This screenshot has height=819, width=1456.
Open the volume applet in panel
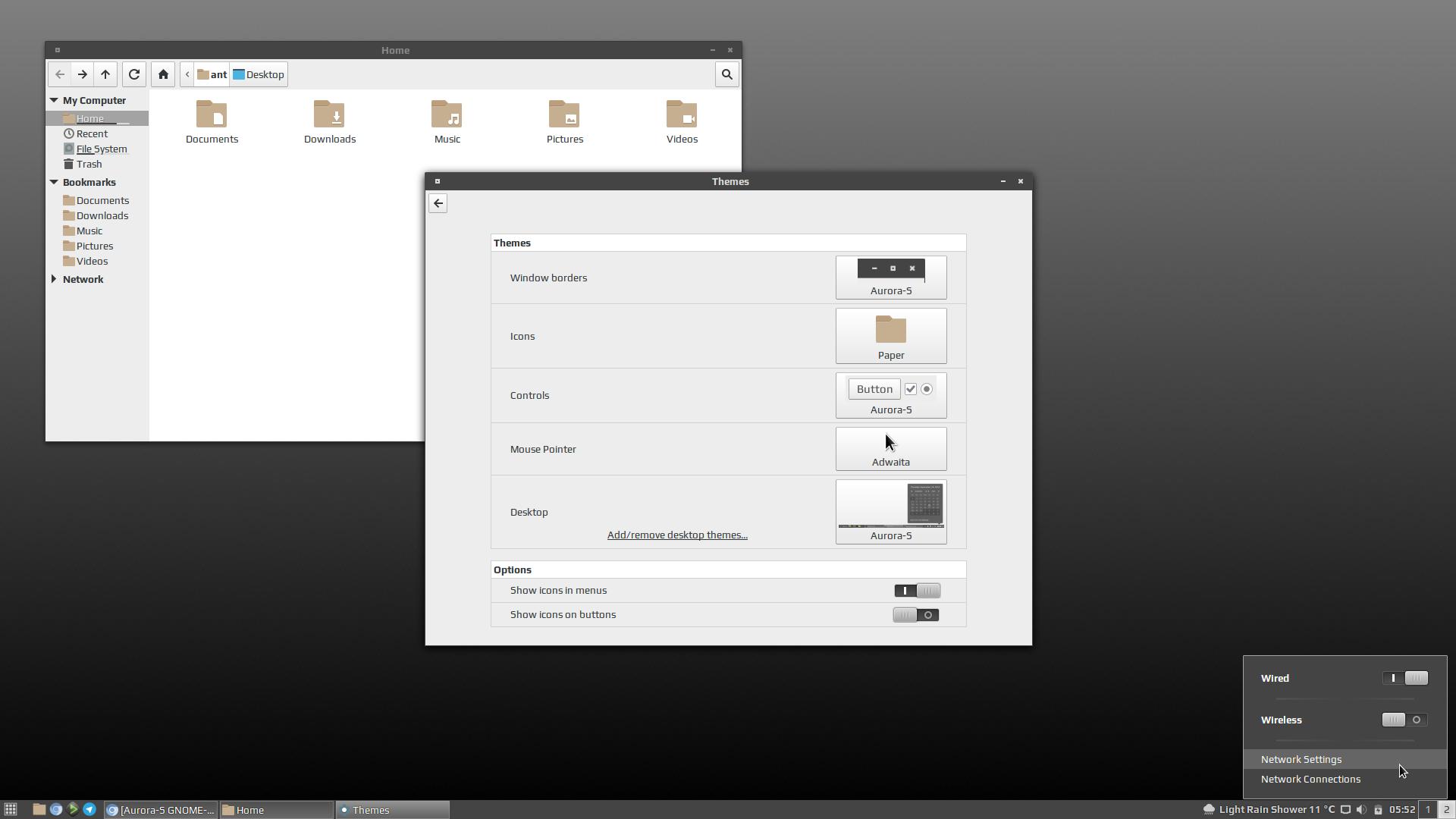pyautogui.click(x=1361, y=810)
